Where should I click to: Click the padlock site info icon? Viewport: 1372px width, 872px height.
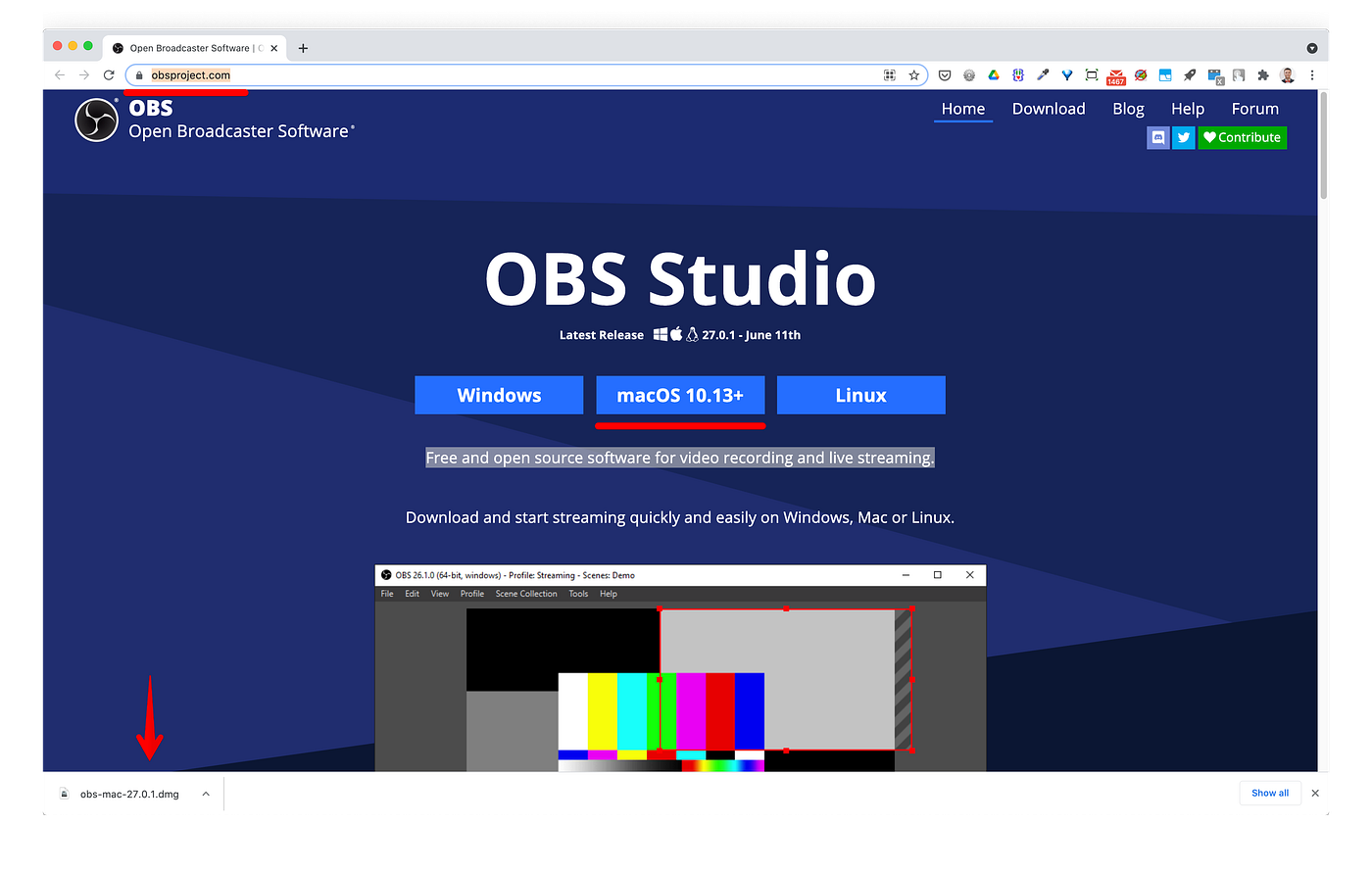139,75
